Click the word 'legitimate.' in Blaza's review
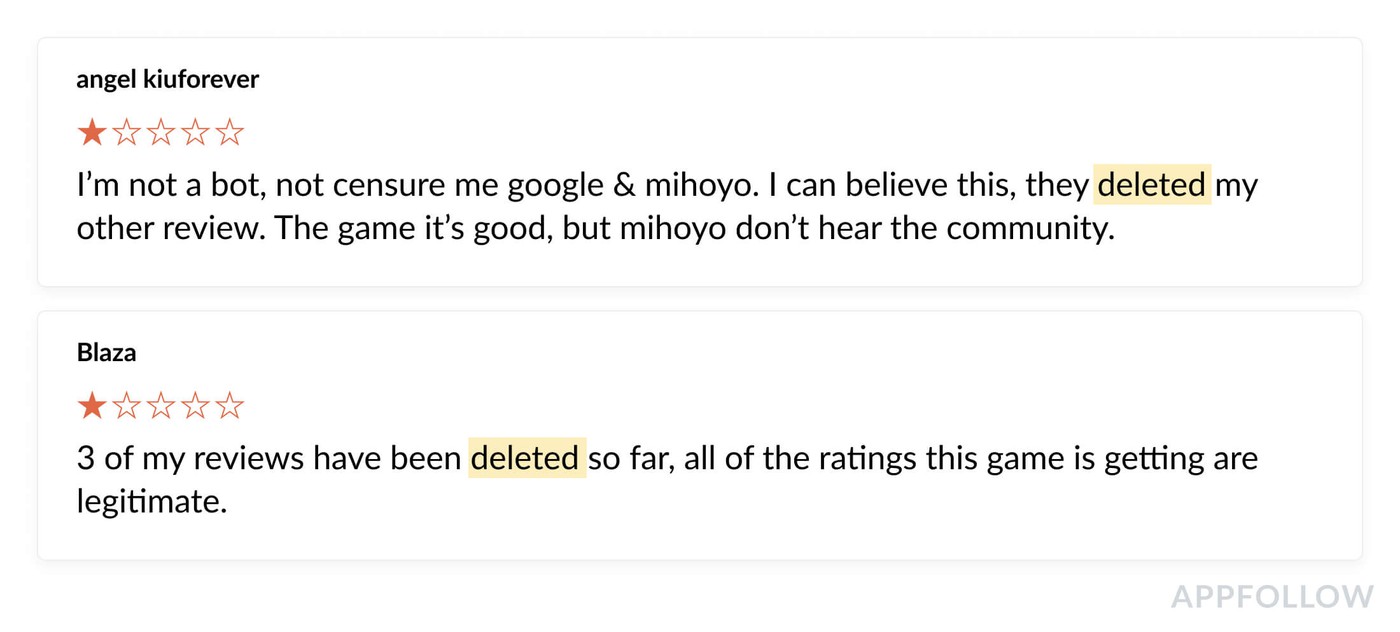The image size is (1400, 632). pyautogui.click(x=152, y=501)
